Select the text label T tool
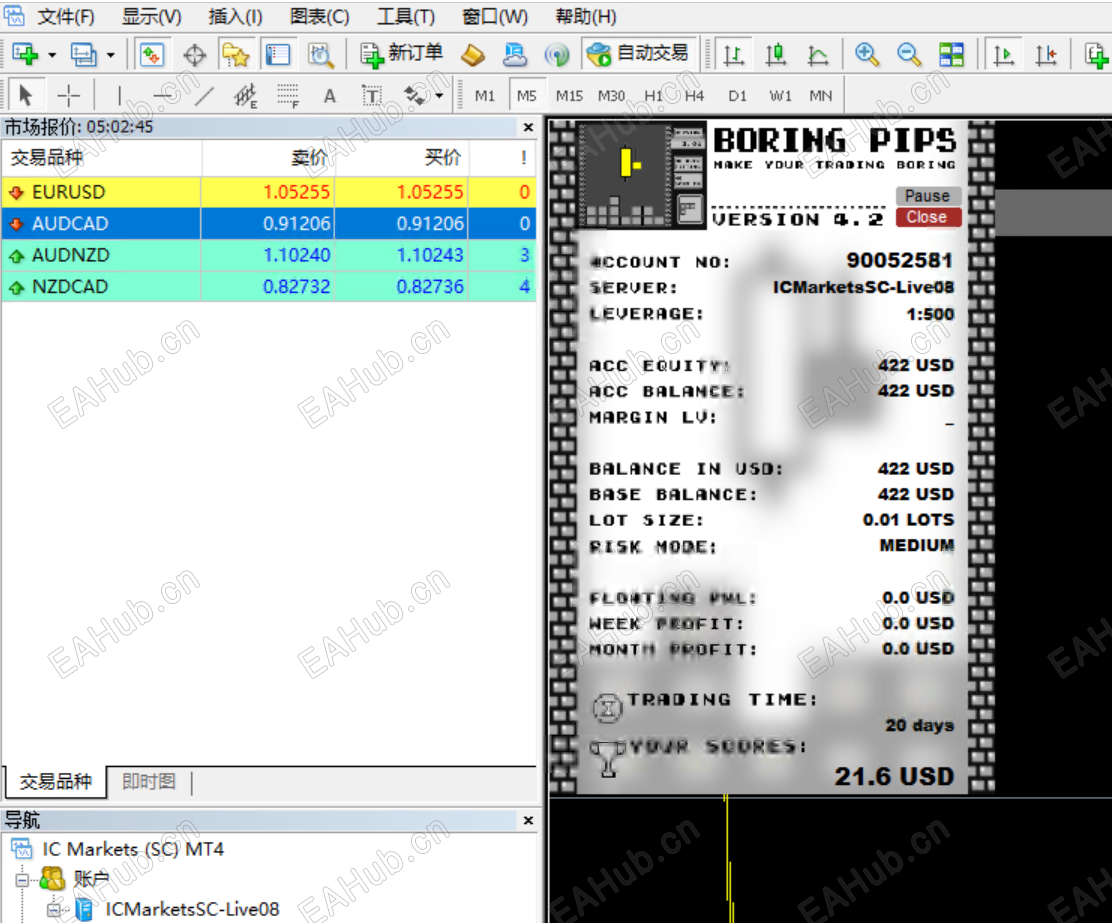This screenshot has height=923, width=1112. point(372,95)
